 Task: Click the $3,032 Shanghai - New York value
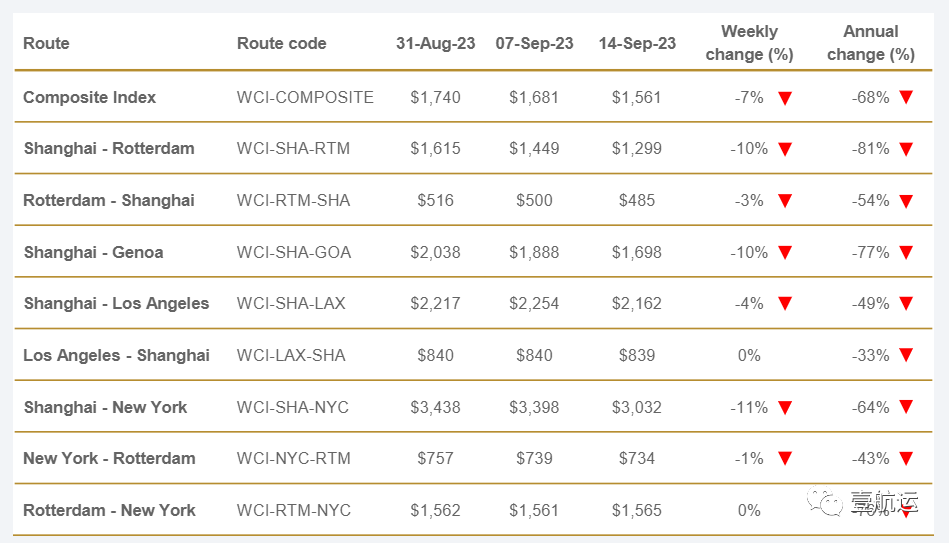pos(637,407)
